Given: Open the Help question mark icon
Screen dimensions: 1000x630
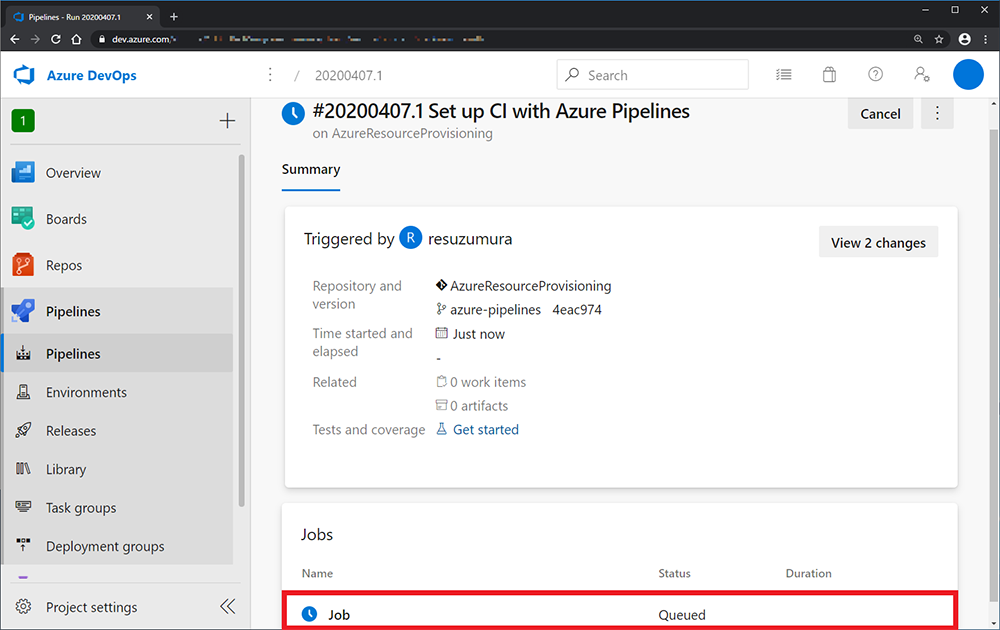Looking at the screenshot, I should point(876,75).
